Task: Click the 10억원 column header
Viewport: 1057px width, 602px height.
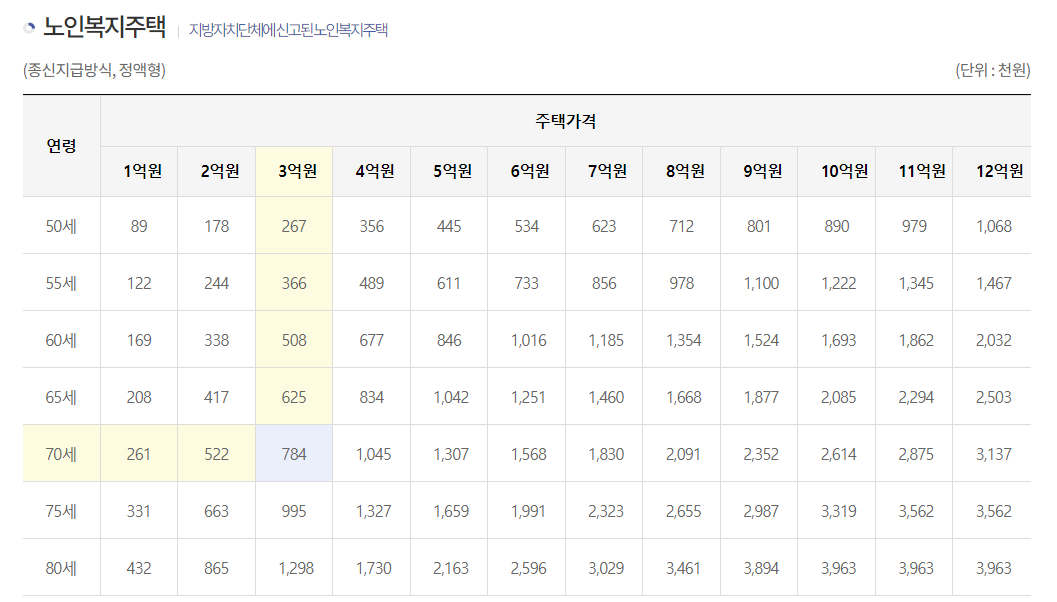Action: [837, 171]
